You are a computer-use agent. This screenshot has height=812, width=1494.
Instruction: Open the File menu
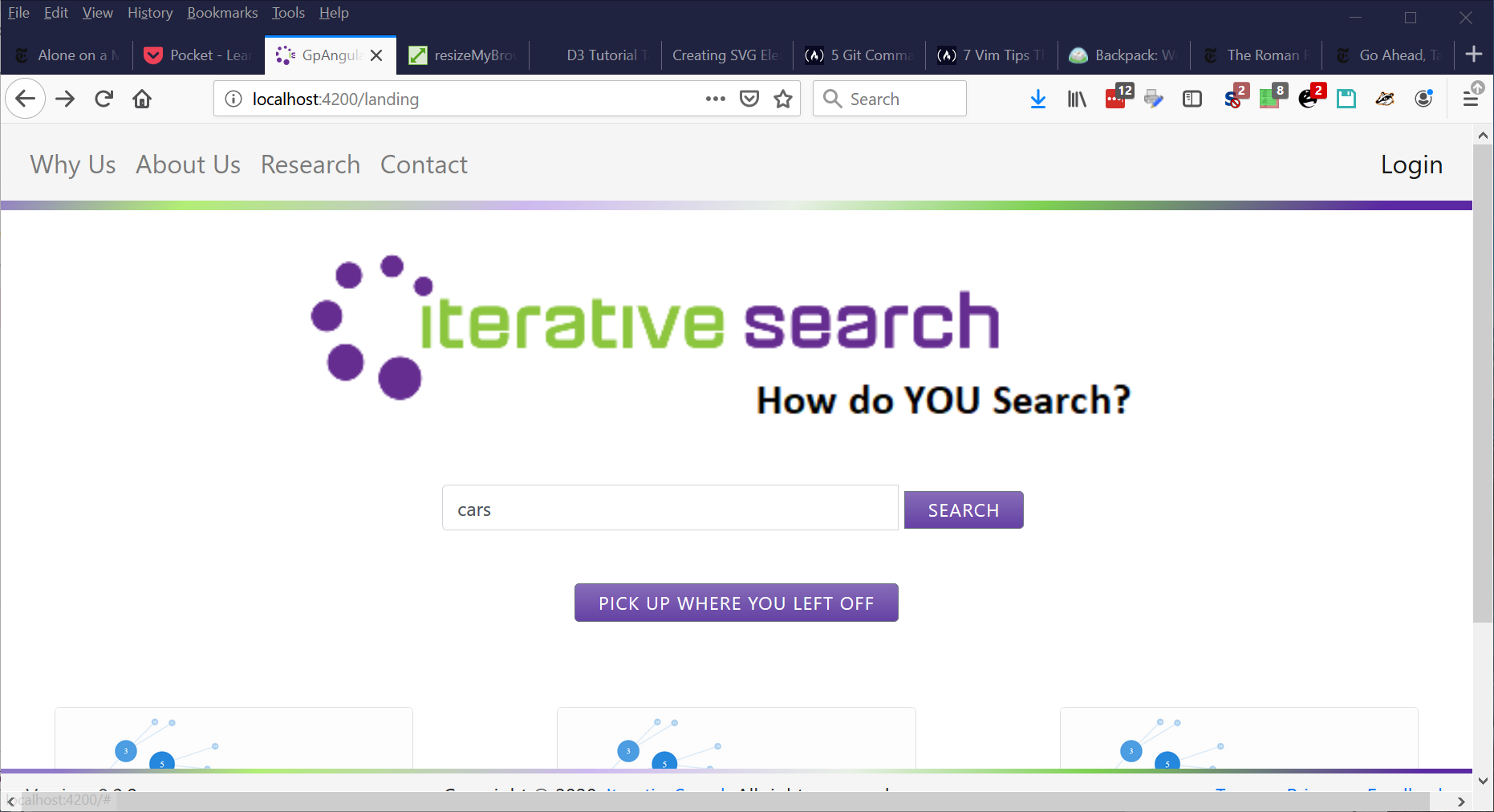coord(18,13)
